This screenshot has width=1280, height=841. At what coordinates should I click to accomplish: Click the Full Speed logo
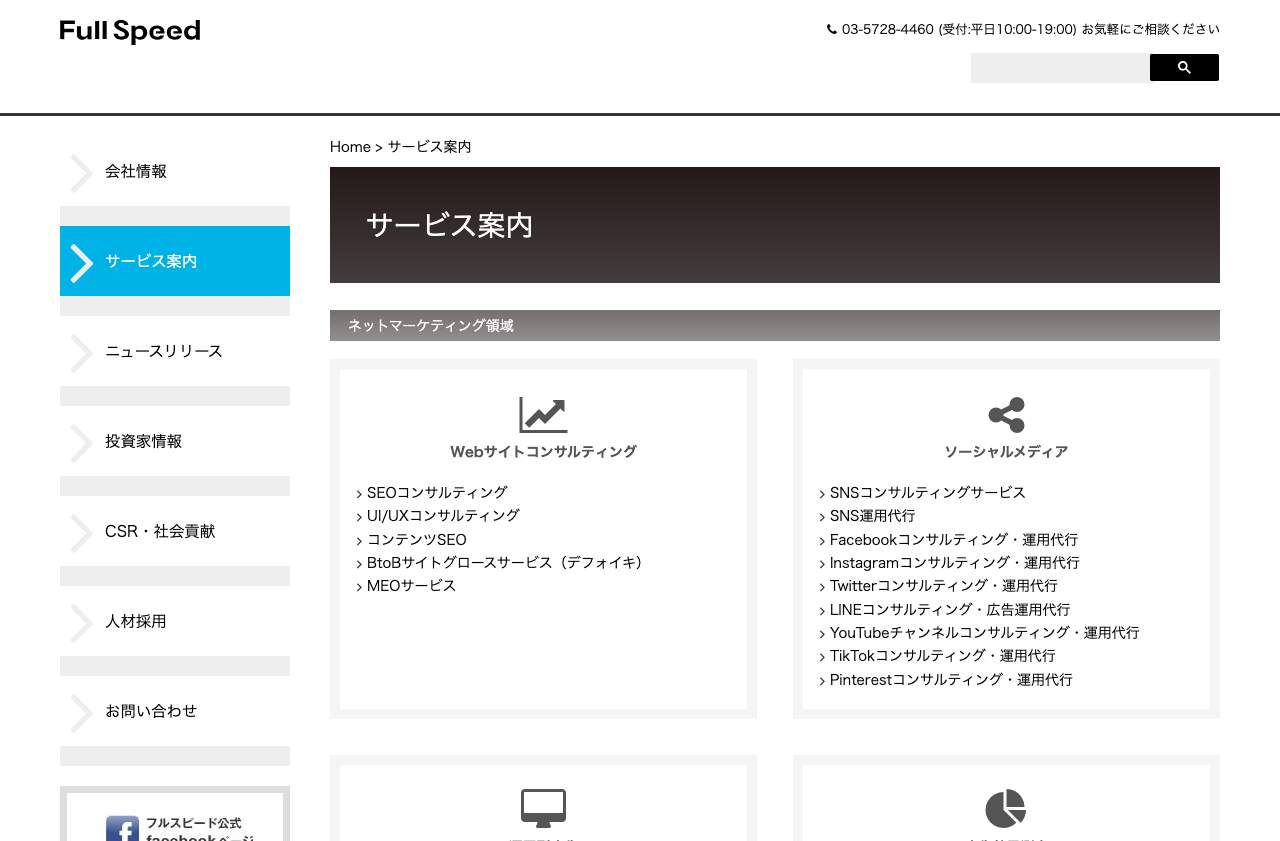click(129, 29)
